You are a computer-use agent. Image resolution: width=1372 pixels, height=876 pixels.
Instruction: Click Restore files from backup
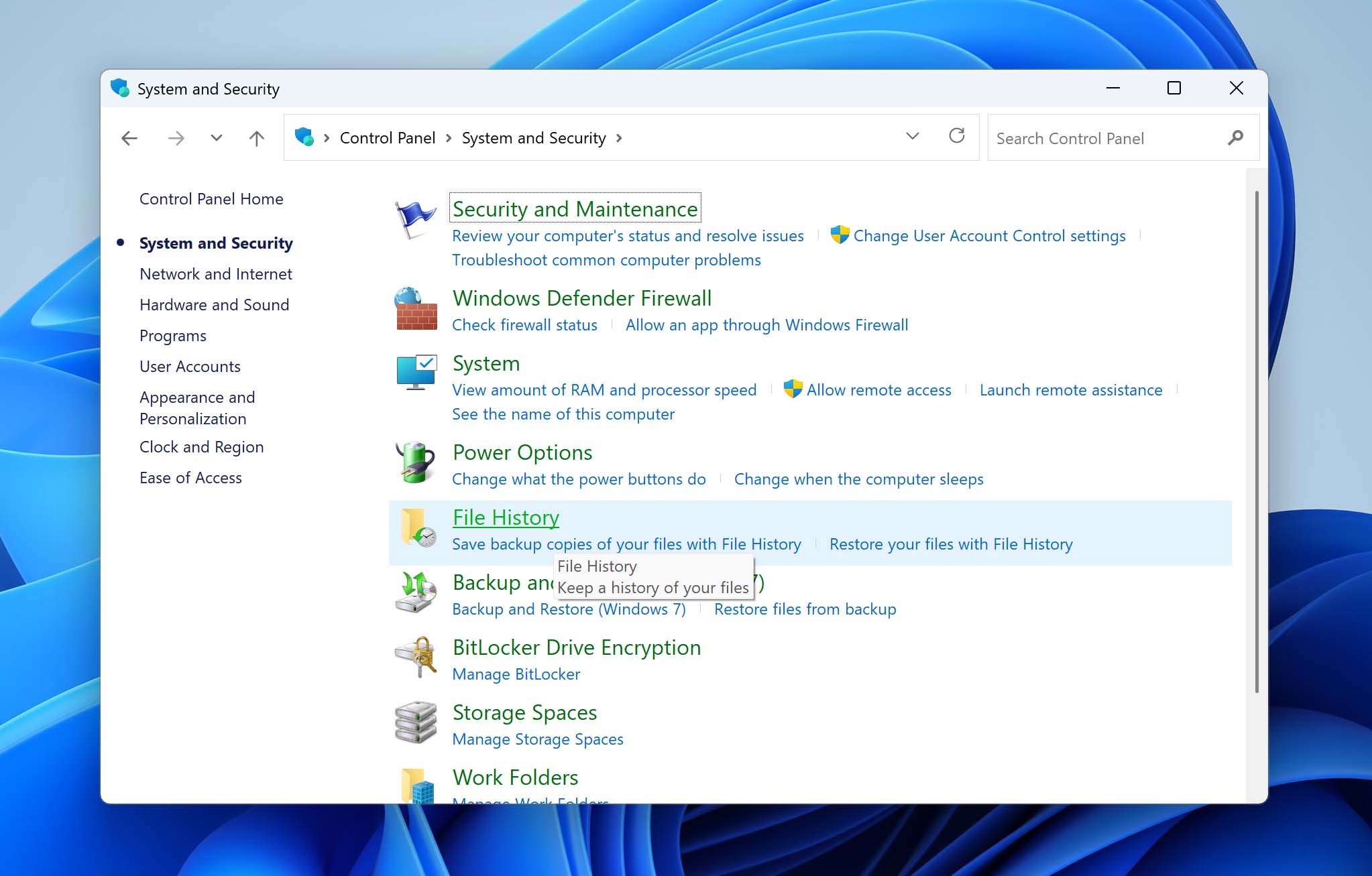(x=805, y=609)
